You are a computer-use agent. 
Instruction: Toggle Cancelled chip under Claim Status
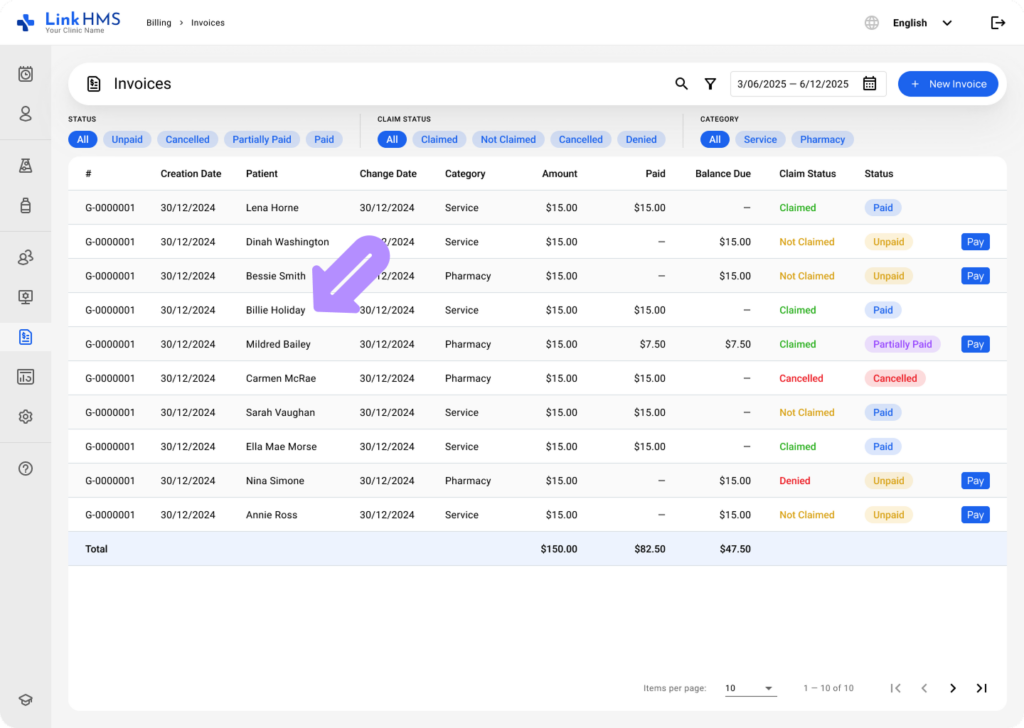pyautogui.click(x=581, y=139)
